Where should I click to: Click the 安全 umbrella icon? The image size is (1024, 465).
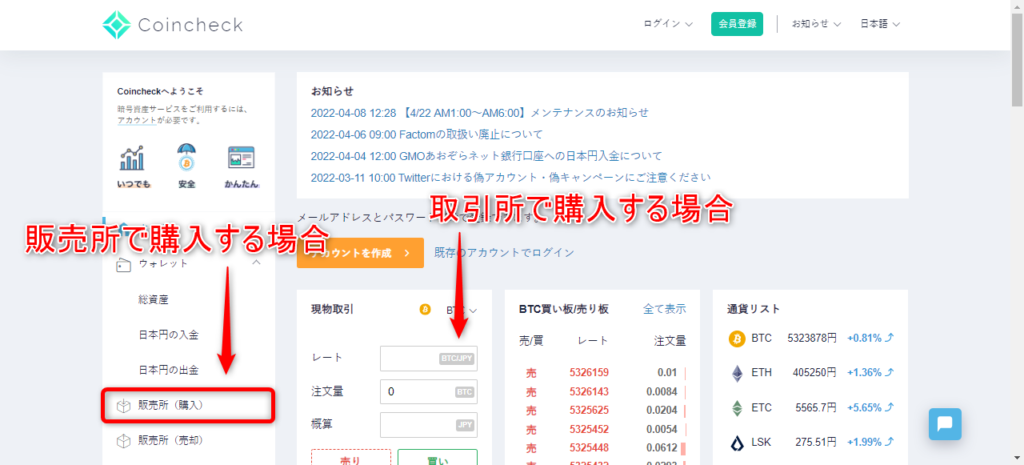pyautogui.click(x=187, y=157)
